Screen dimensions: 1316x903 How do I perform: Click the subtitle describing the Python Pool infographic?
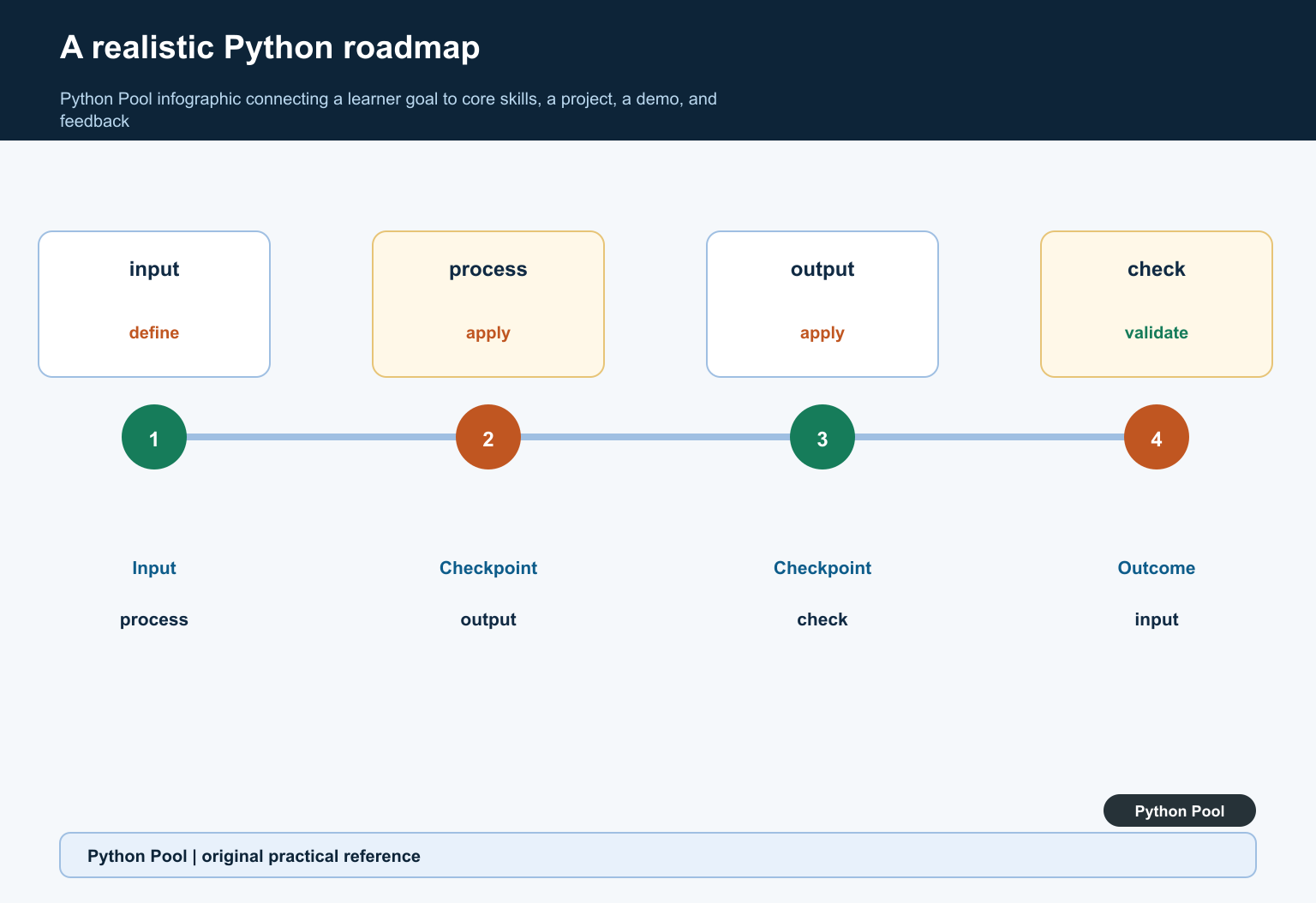pyautogui.click(x=388, y=110)
